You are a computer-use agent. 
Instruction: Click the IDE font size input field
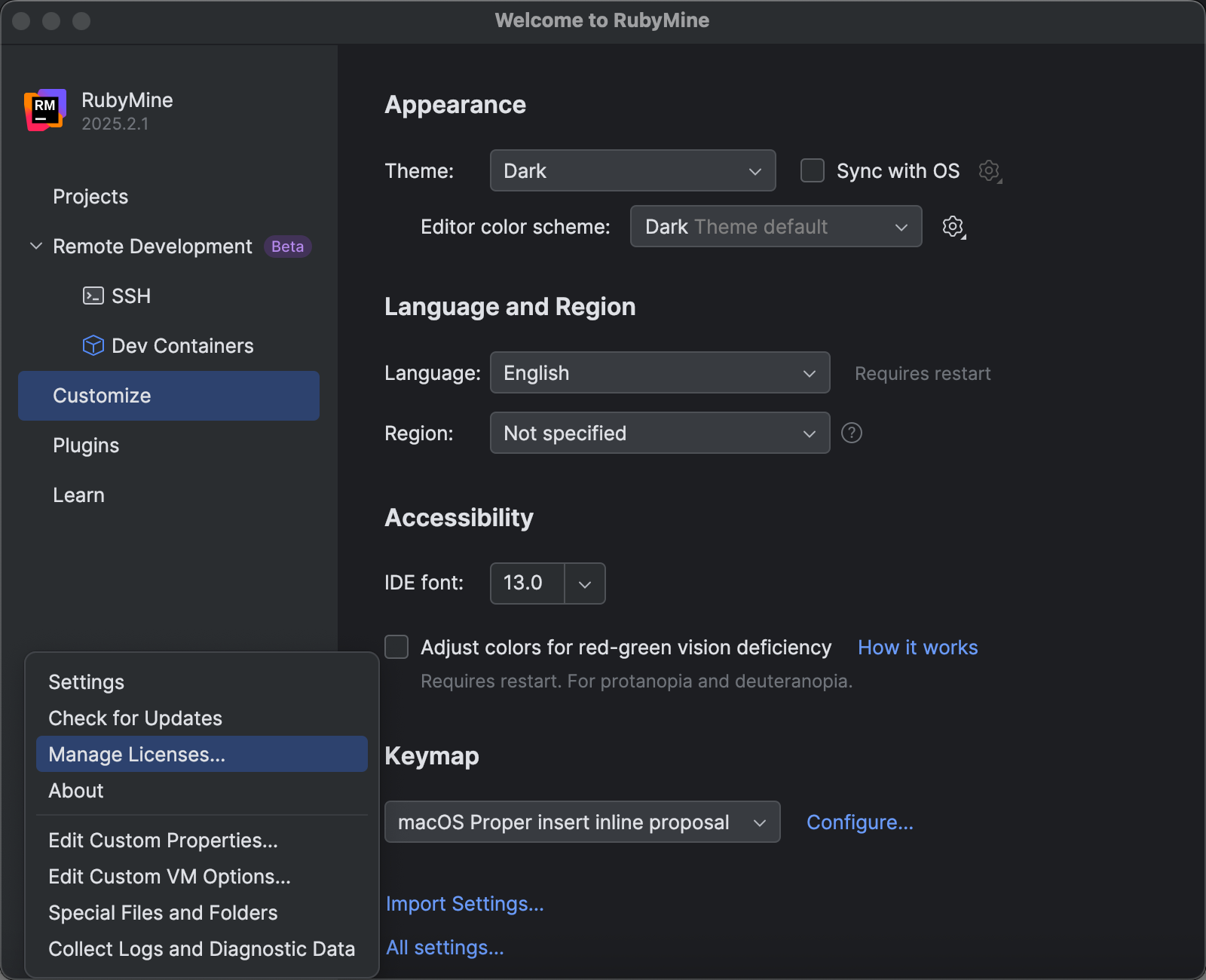[526, 583]
